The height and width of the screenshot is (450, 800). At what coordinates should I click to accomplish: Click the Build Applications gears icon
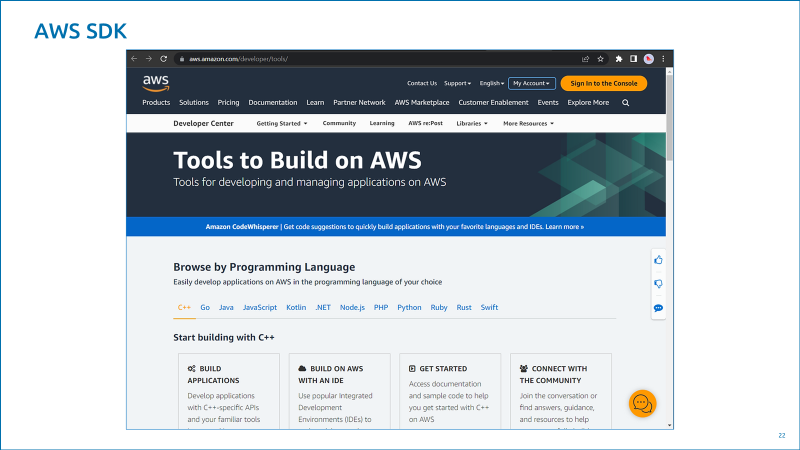(x=191, y=368)
